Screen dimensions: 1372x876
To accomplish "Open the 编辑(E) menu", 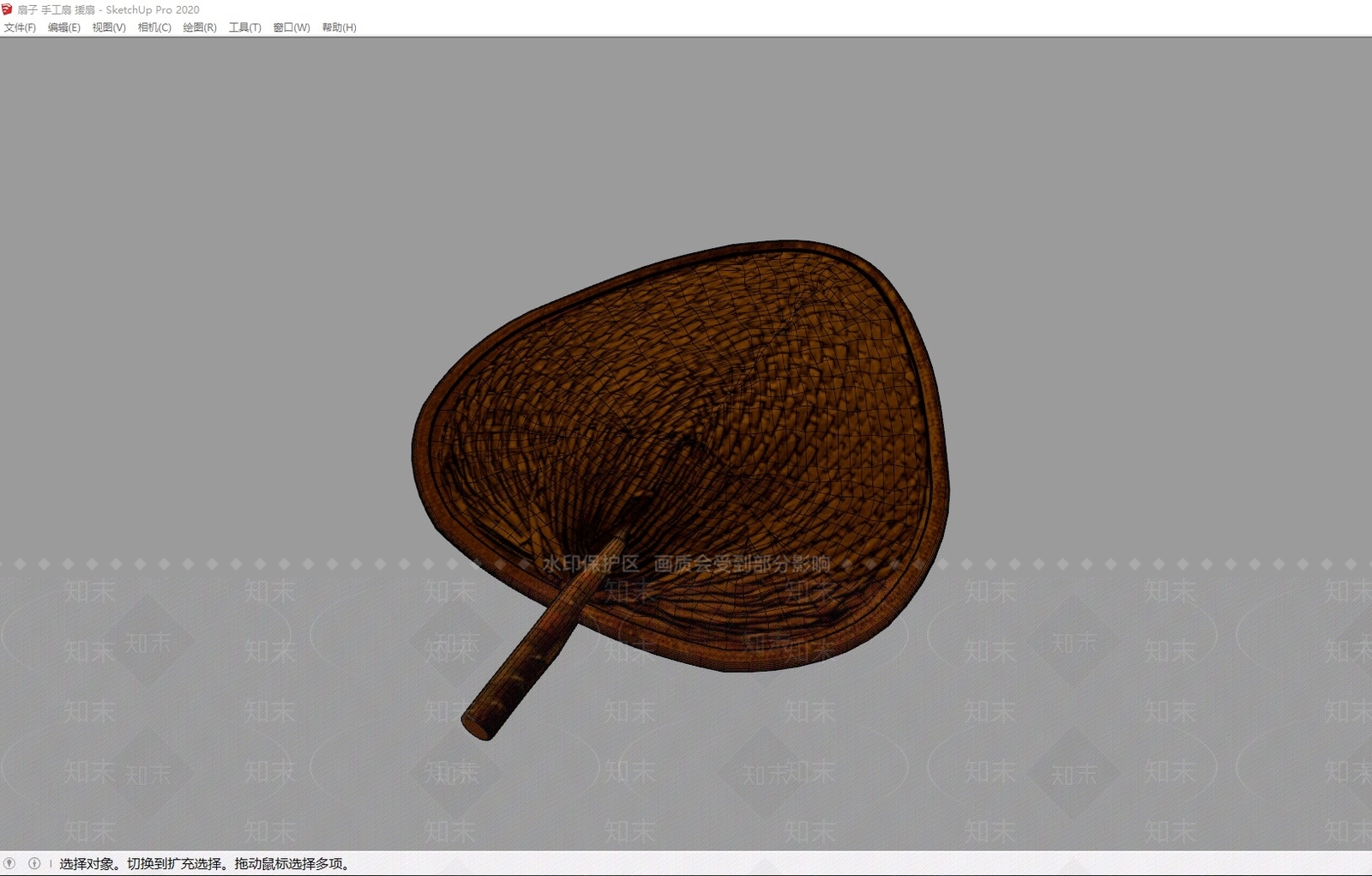I will point(64,27).
